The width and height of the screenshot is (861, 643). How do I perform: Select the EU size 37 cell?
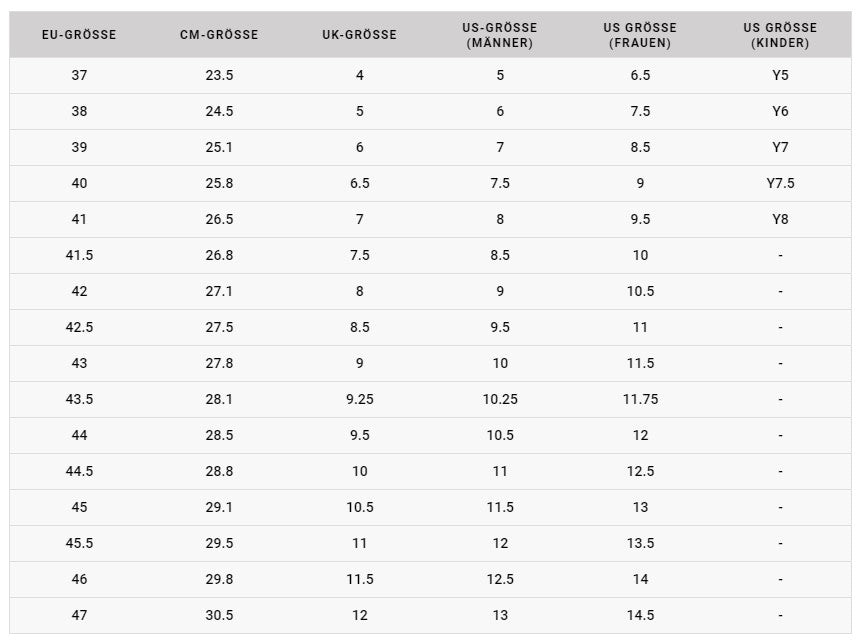pyautogui.click(x=79, y=75)
